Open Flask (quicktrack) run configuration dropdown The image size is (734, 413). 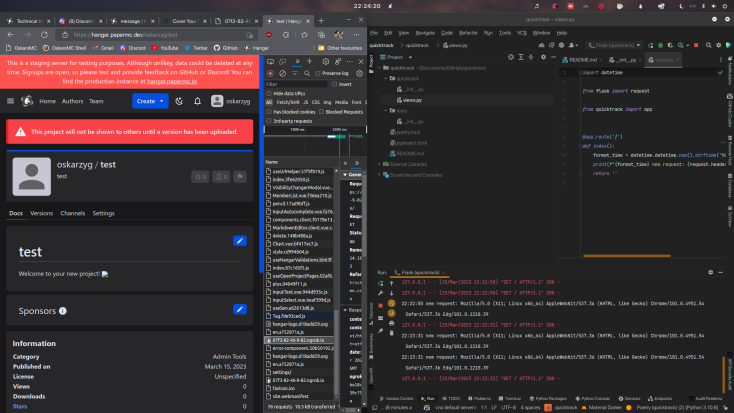coord(614,45)
